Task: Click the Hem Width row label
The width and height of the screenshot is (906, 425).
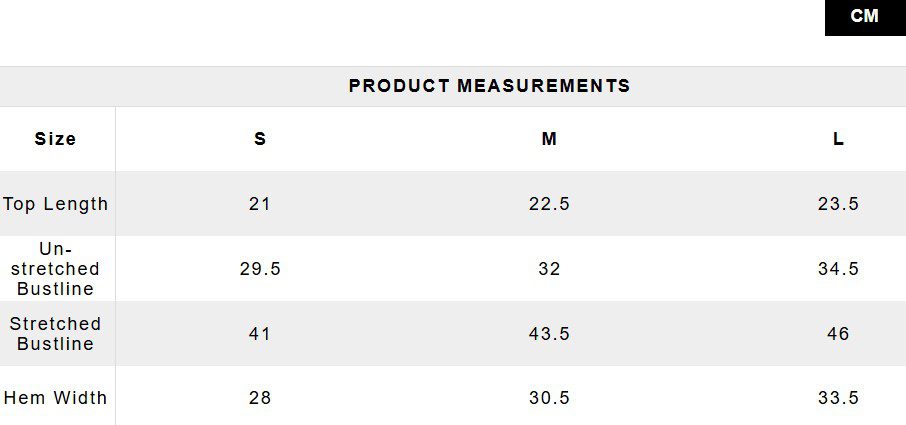Action: pos(55,398)
